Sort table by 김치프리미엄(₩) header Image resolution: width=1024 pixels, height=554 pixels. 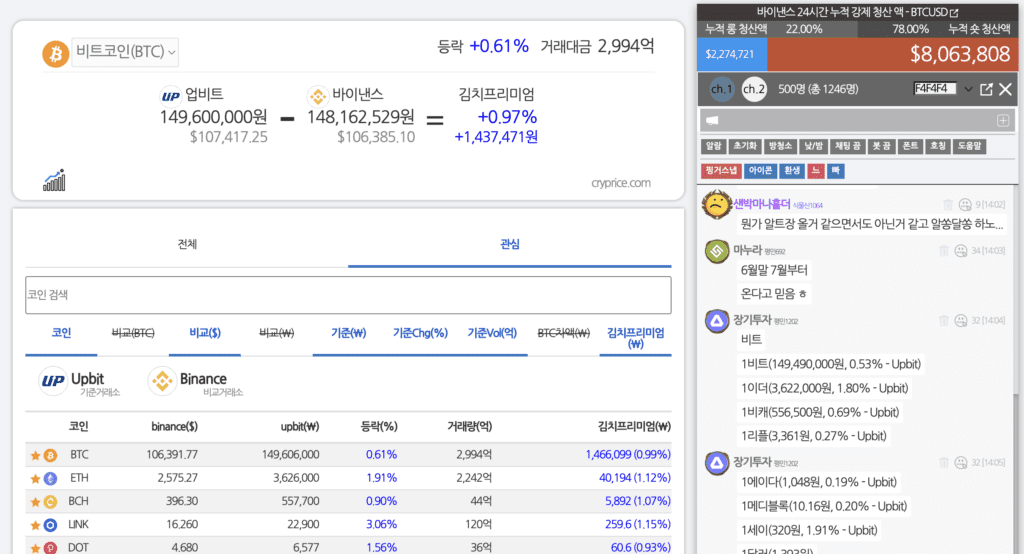click(634, 427)
